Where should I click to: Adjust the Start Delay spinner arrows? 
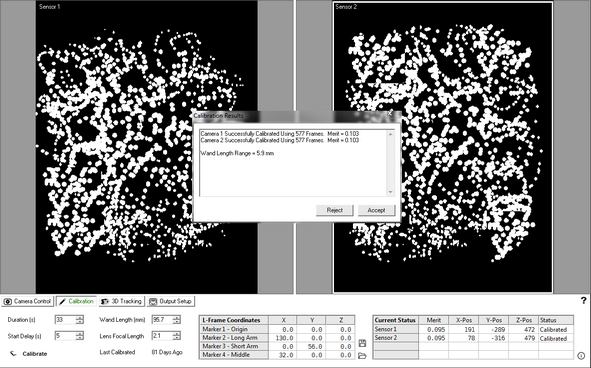pos(79,336)
